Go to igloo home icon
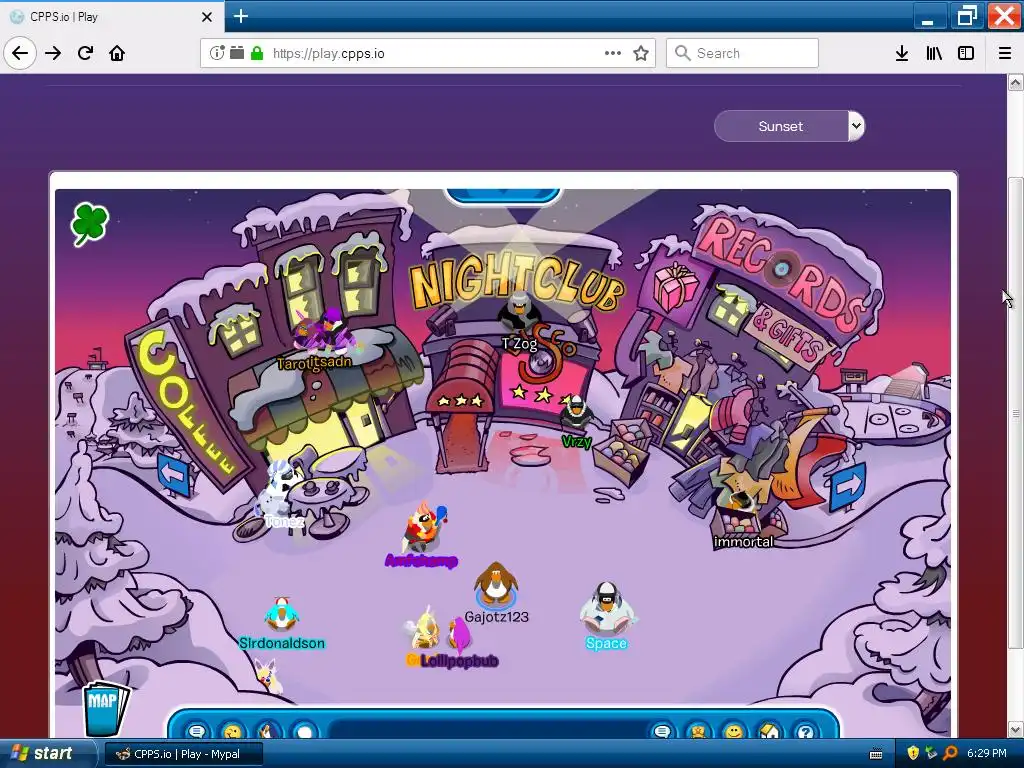 coord(769,731)
